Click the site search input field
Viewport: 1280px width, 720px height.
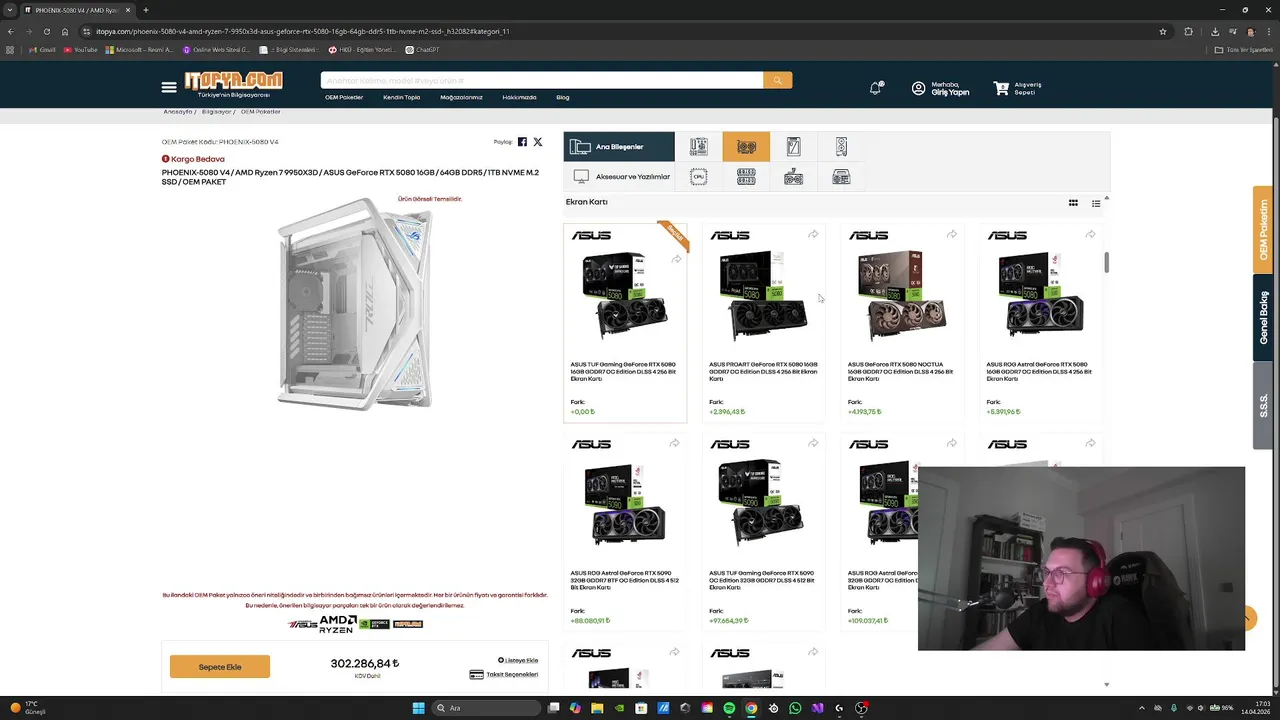click(541, 80)
